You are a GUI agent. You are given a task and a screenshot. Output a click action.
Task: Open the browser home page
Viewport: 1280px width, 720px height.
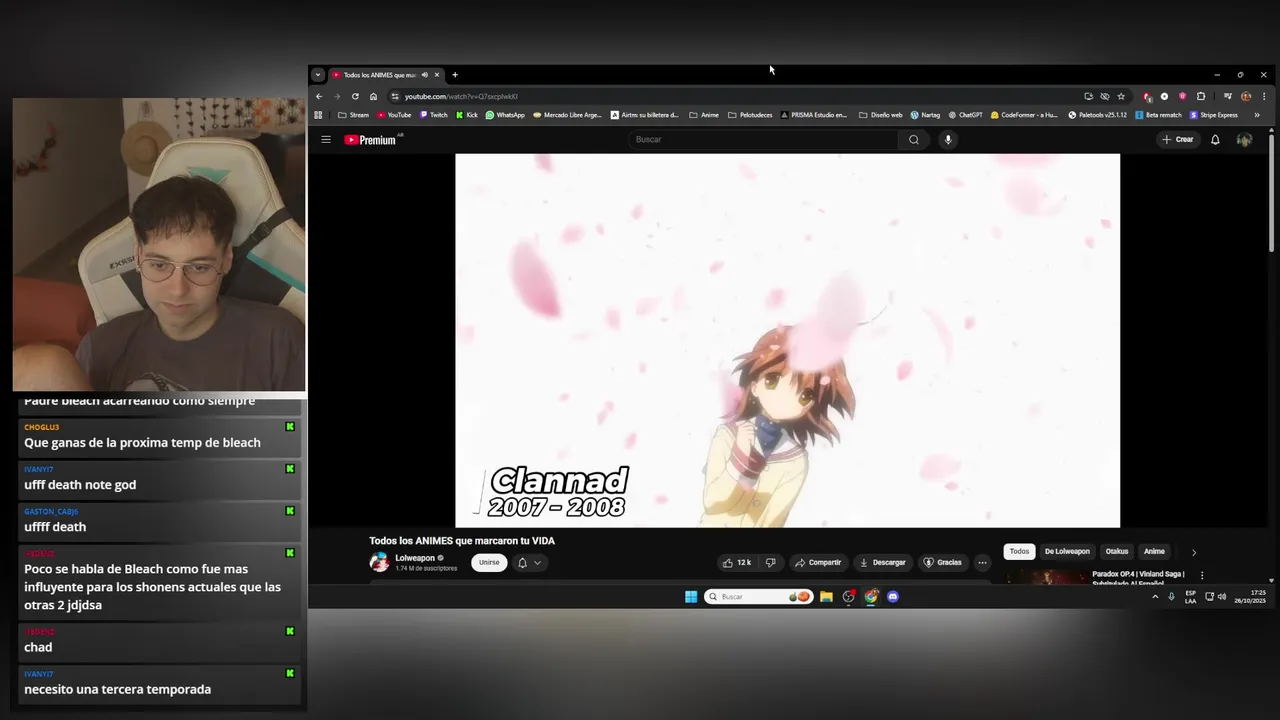(x=373, y=96)
